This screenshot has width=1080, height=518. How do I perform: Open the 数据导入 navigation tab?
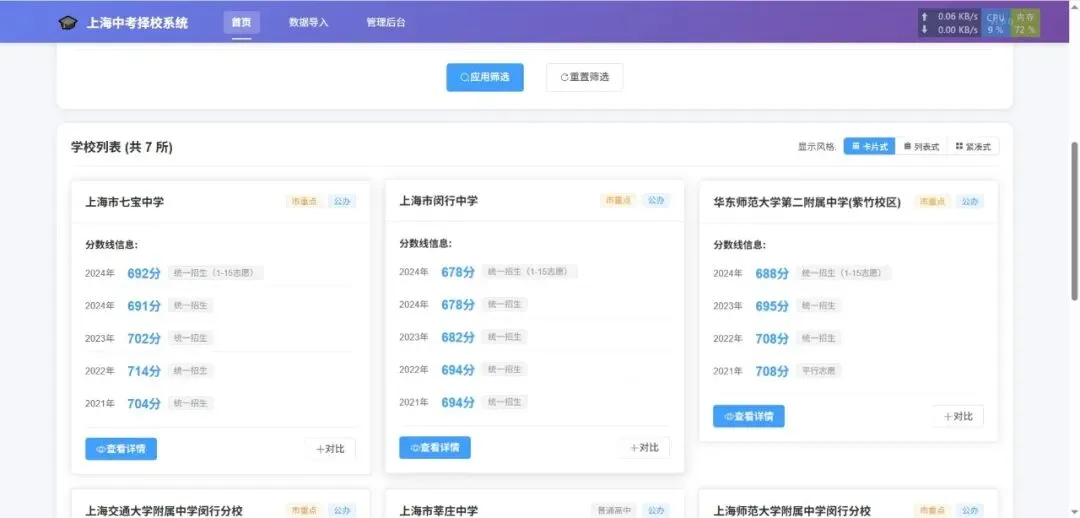click(x=309, y=22)
